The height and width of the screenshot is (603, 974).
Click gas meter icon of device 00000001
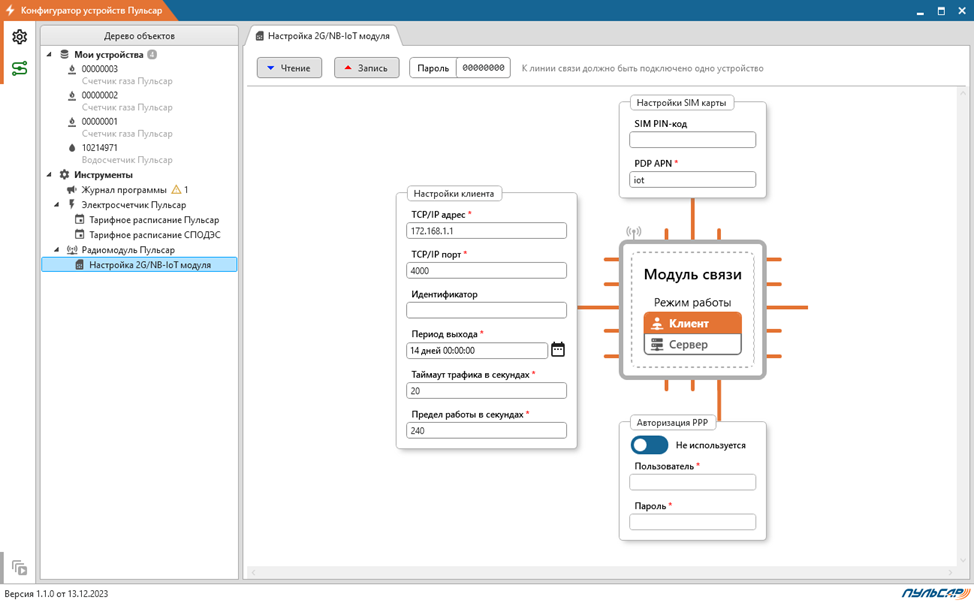[72, 122]
